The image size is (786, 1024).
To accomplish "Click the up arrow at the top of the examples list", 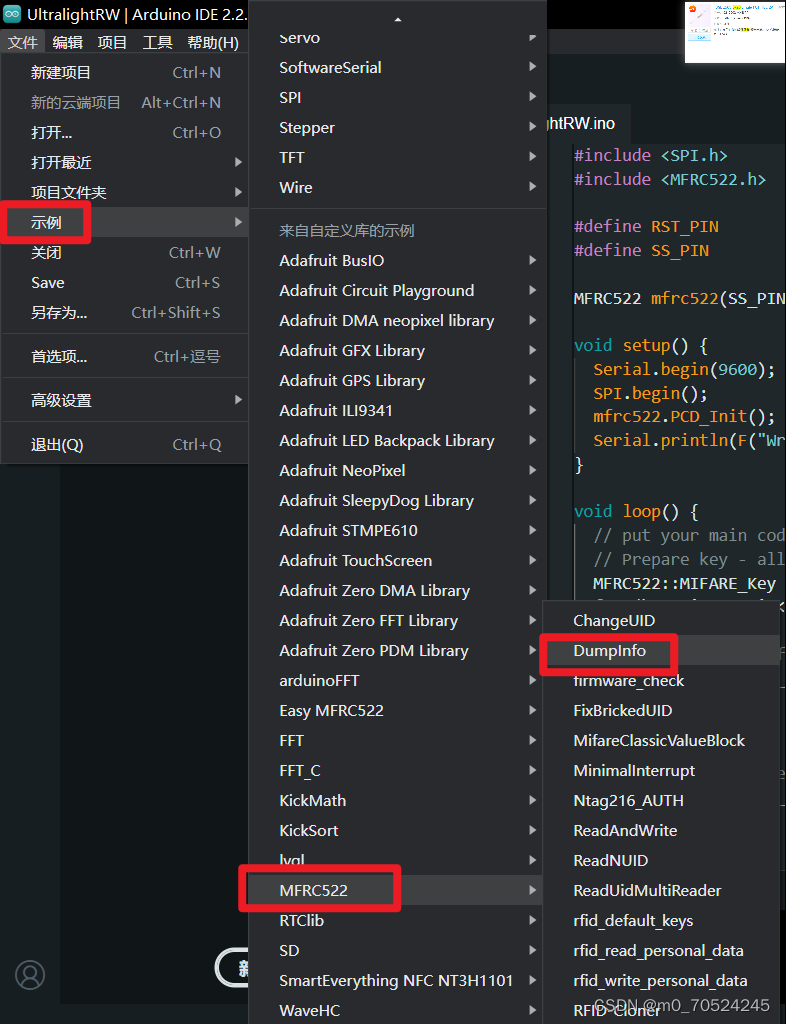I will click(x=398, y=20).
